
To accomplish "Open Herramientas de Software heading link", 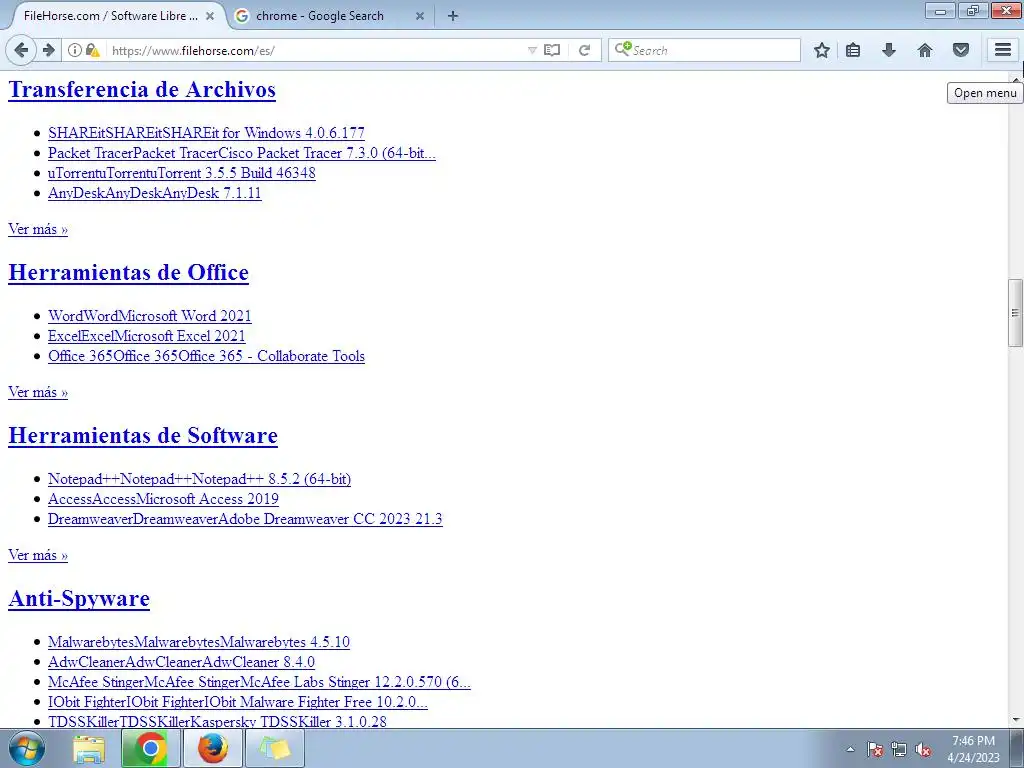I will 143,436.
